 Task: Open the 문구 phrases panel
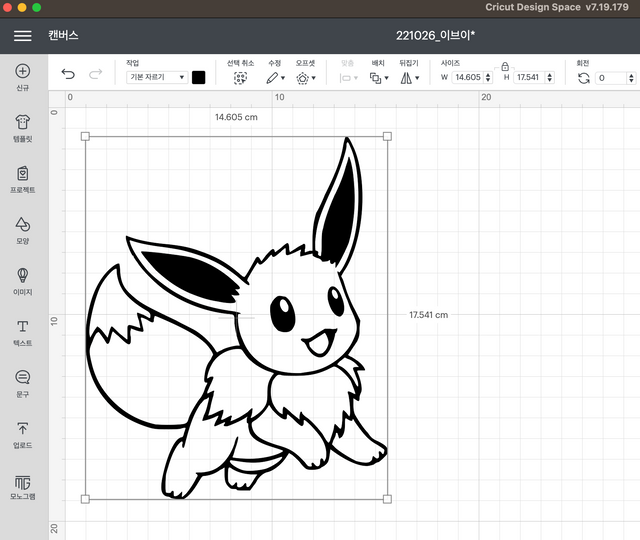pos(22,384)
